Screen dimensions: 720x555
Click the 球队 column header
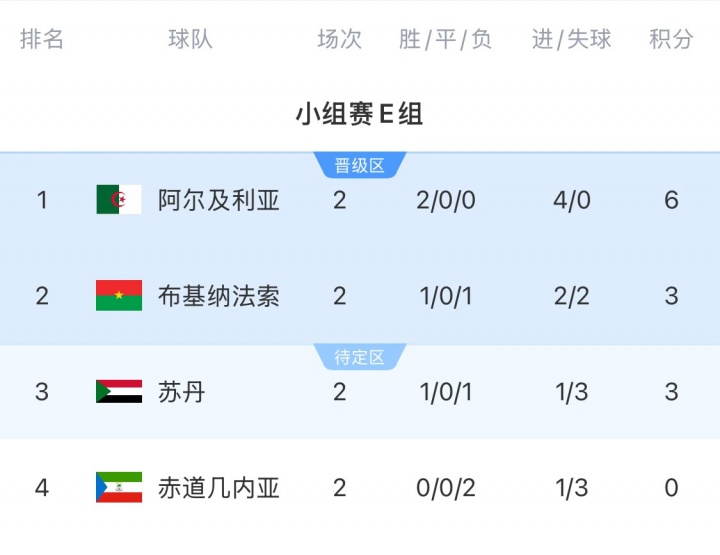190,39
